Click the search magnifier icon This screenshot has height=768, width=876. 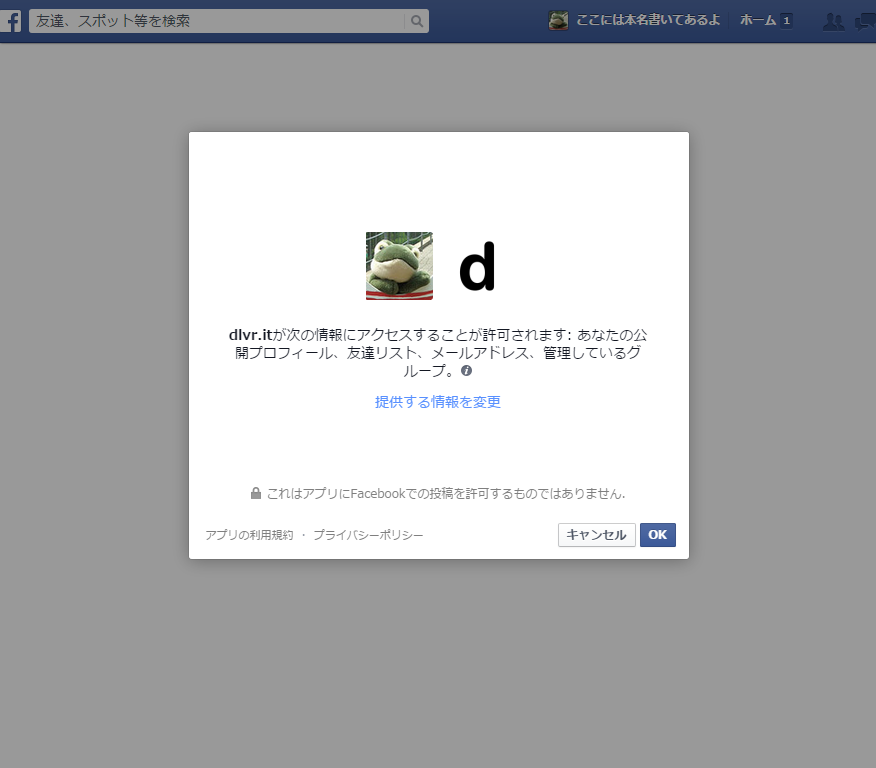coord(417,21)
